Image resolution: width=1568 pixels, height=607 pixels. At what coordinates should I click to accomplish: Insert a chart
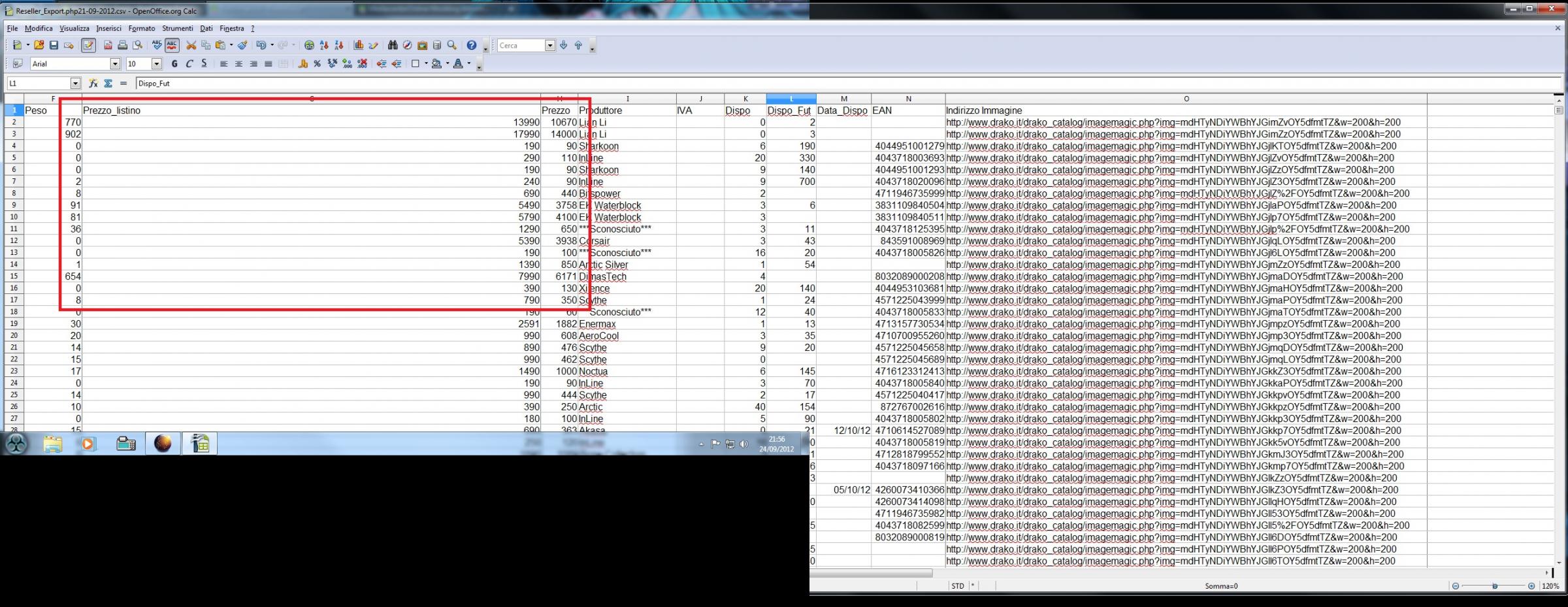click(358, 45)
